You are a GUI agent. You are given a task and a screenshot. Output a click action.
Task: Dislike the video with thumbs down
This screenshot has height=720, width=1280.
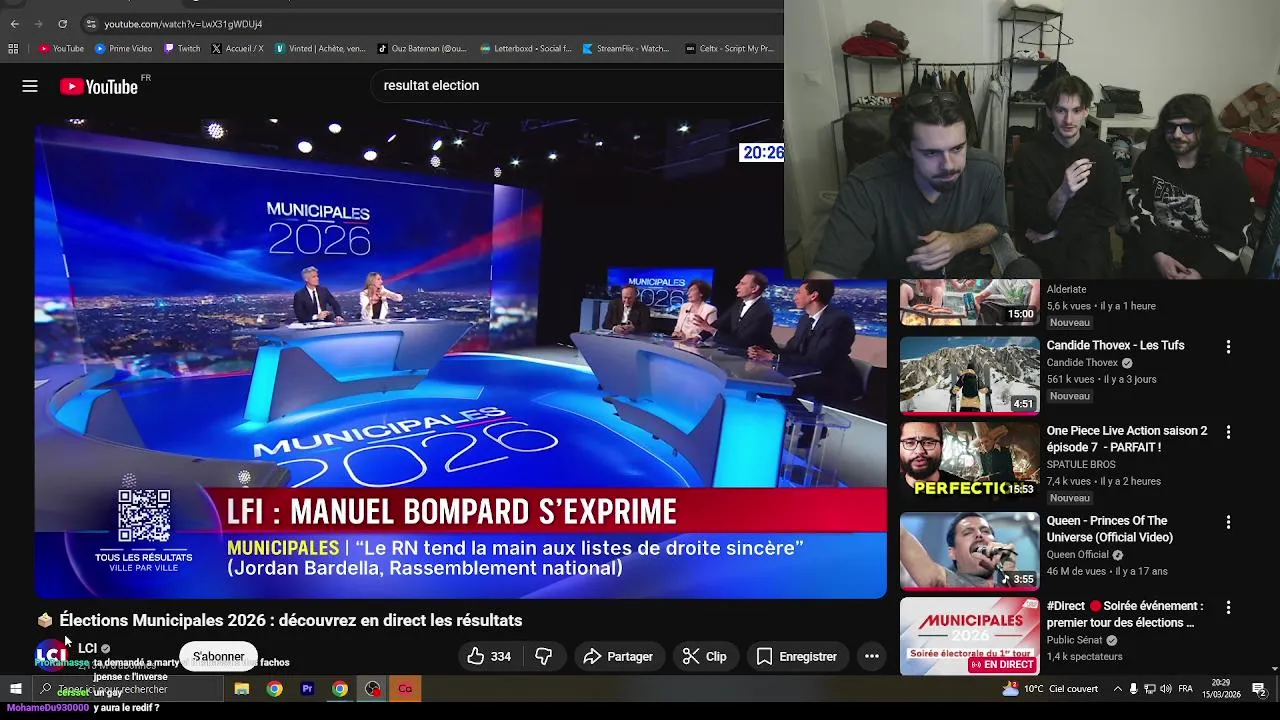point(544,656)
